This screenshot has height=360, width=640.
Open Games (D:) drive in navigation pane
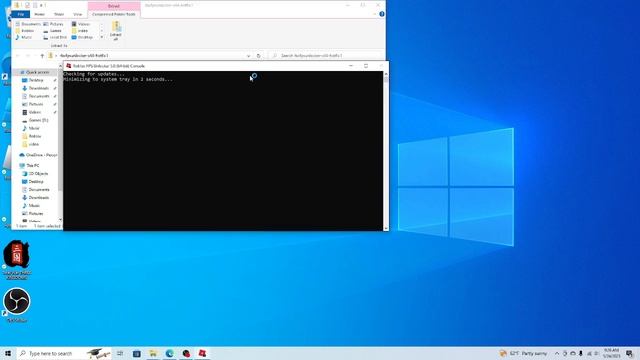point(38,120)
